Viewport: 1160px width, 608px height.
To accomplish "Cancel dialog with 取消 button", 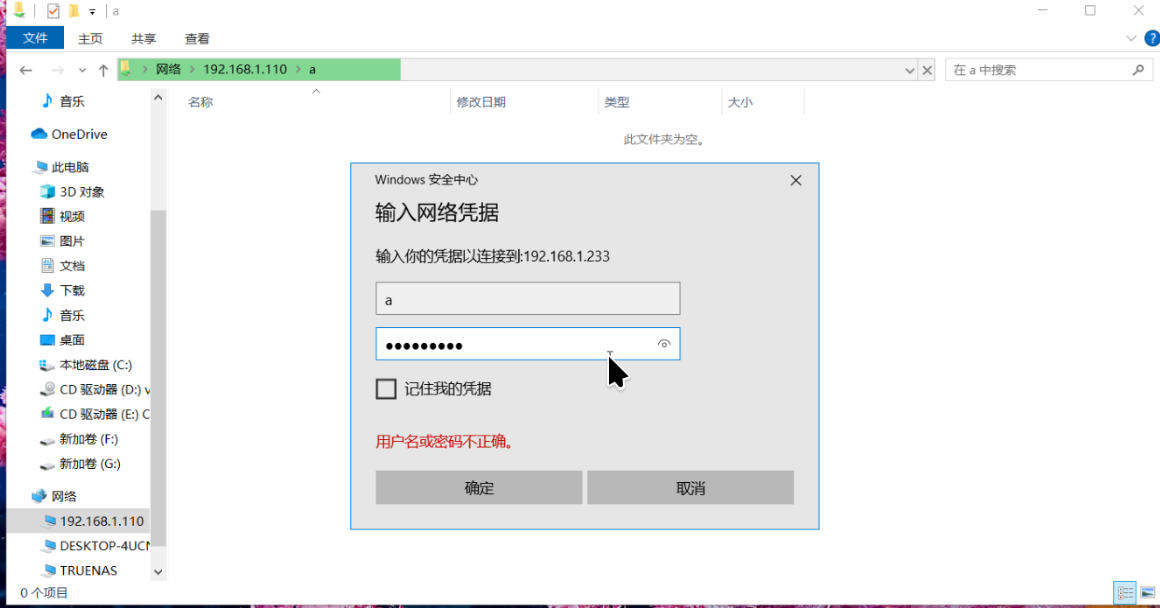I will pos(690,488).
